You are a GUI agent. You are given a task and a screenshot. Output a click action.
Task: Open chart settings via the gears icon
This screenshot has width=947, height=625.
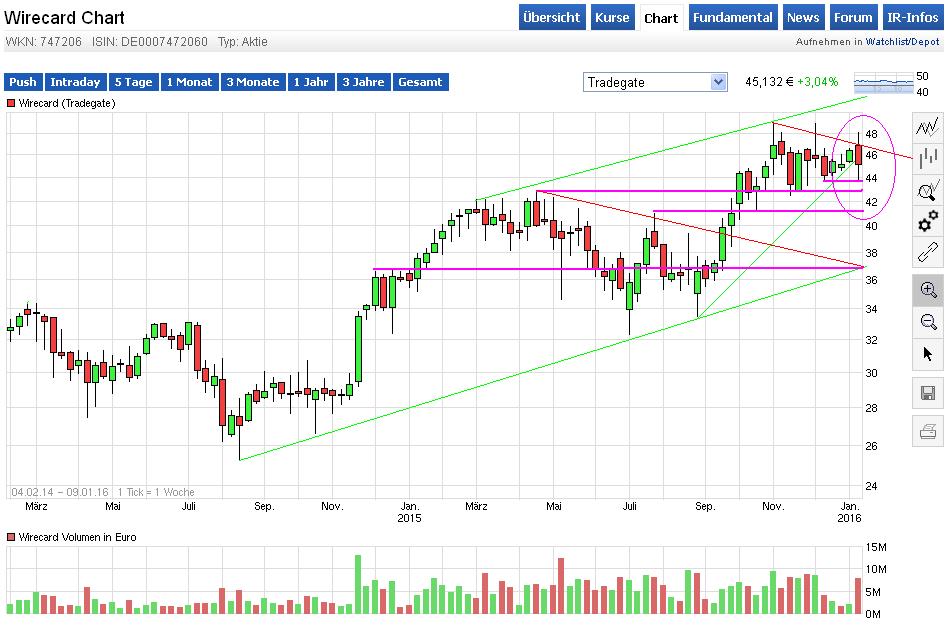(x=928, y=221)
